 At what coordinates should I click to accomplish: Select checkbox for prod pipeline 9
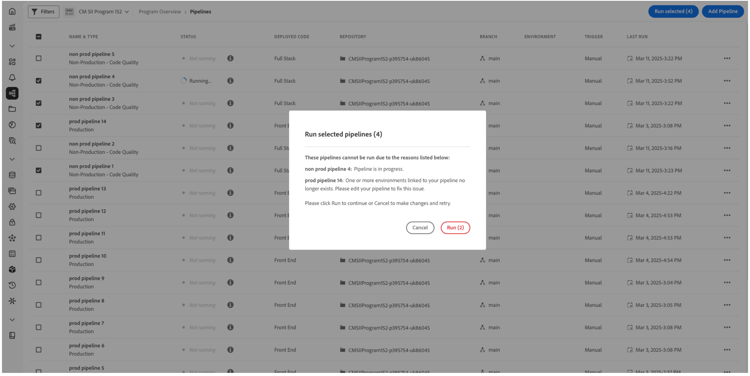[x=39, y=282]
